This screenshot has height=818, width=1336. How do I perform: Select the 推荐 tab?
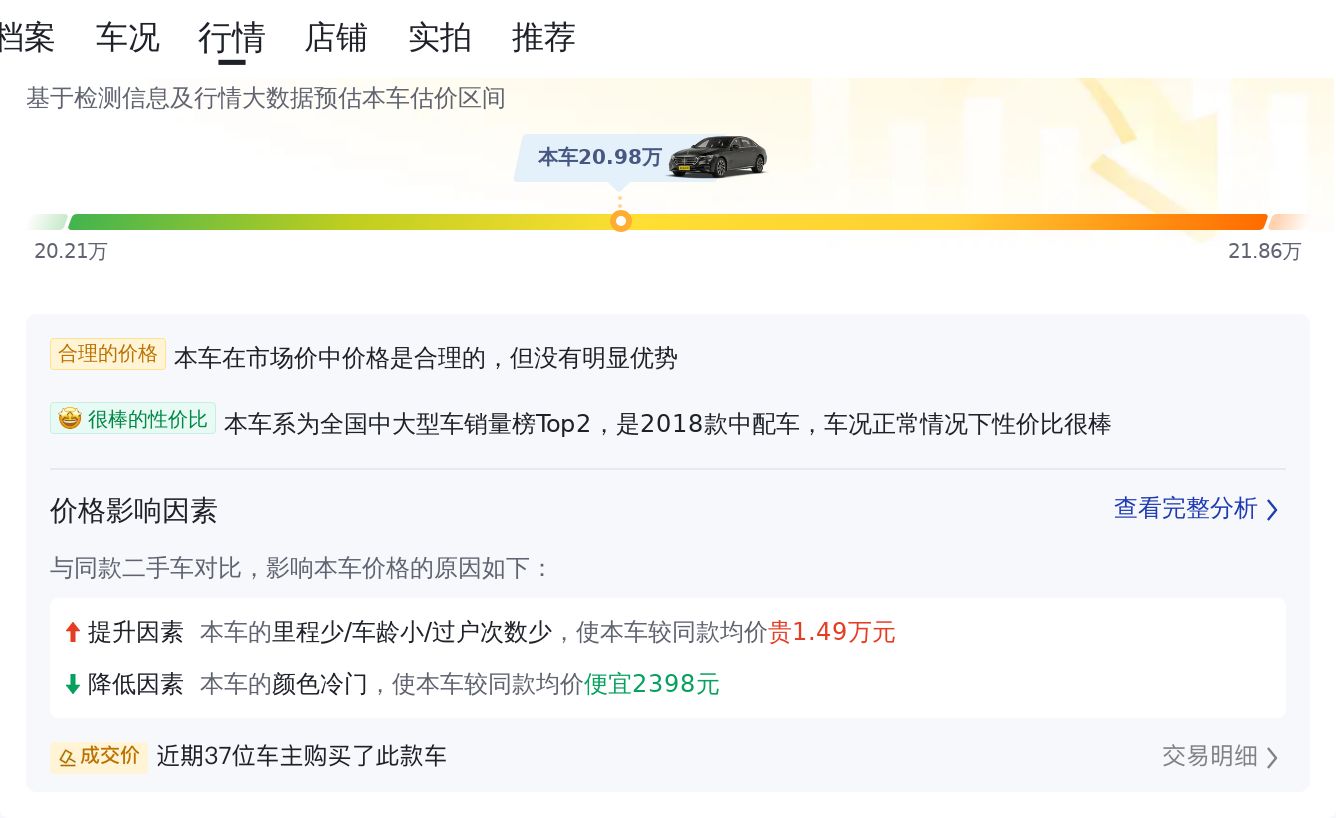(544, 37)
